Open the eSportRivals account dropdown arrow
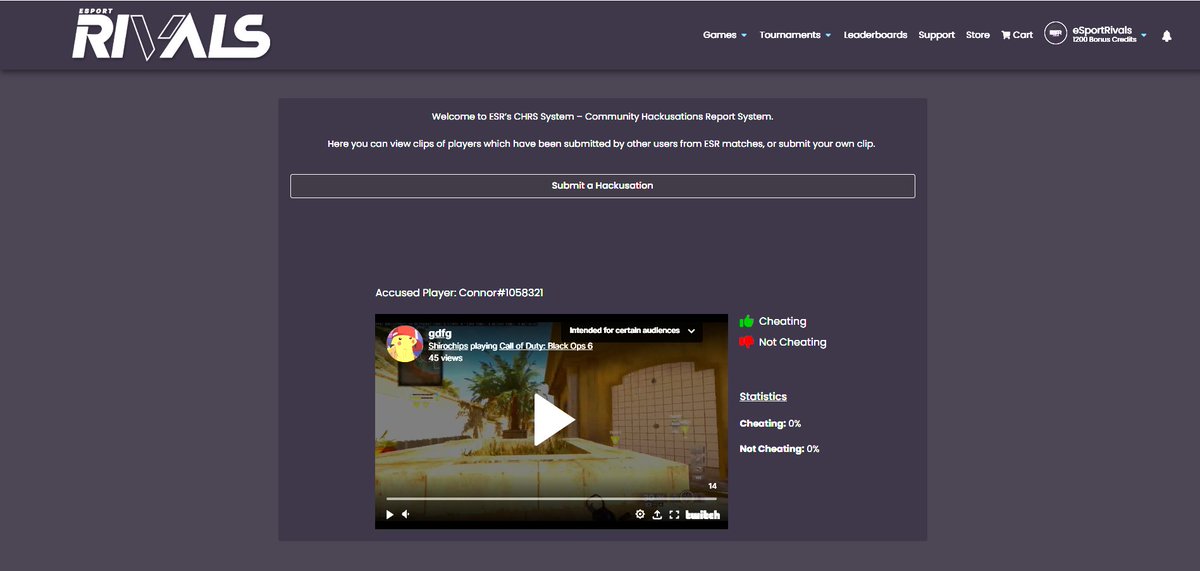Viewport: 1200px width, 571px height. 1143,35
